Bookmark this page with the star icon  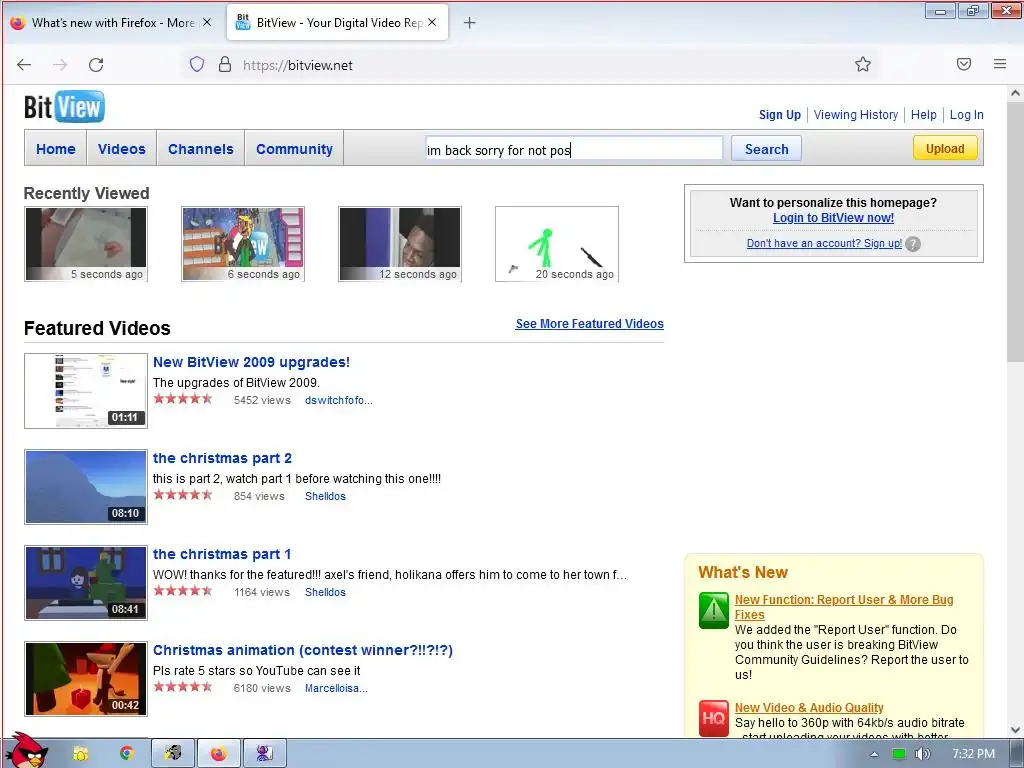click(x=863, y=64)
